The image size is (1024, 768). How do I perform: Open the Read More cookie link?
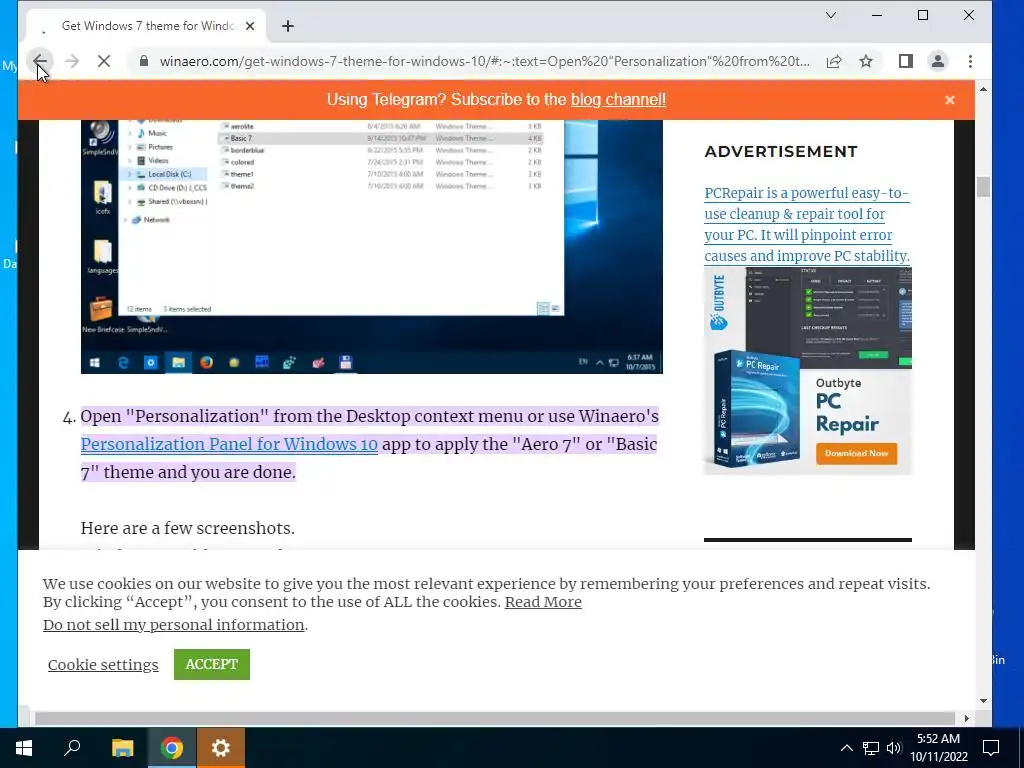click(543, 602)
